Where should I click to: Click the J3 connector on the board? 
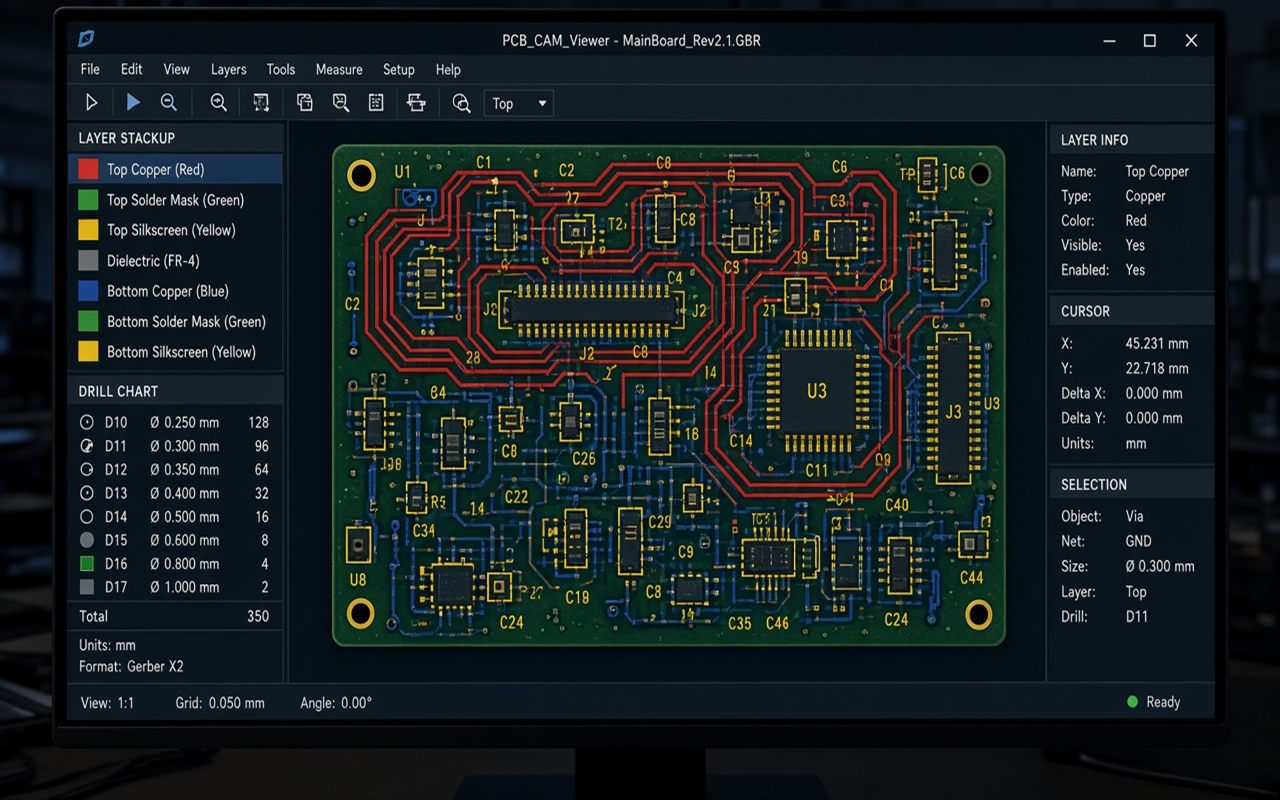pyautogui.click(x=953, y=408)
